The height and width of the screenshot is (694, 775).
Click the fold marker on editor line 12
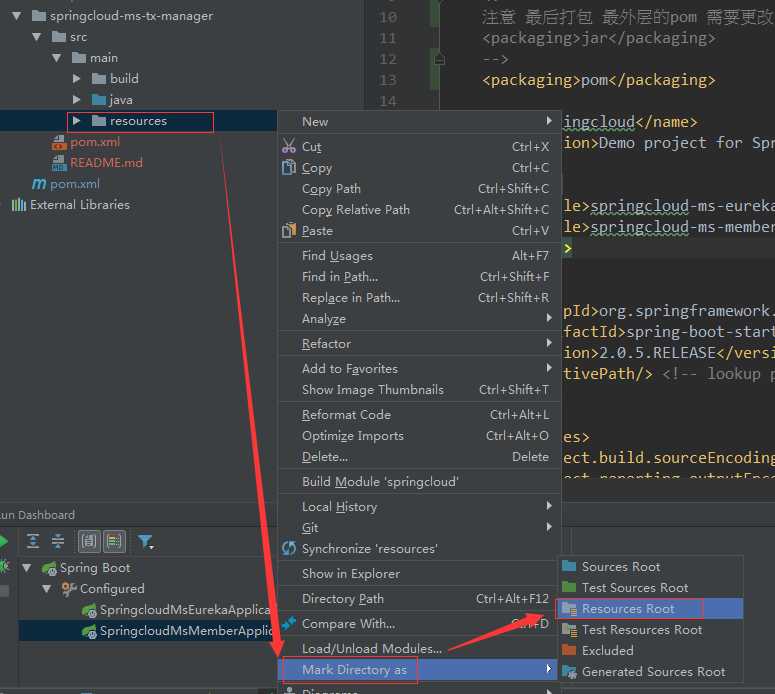(x=439, y=59)
